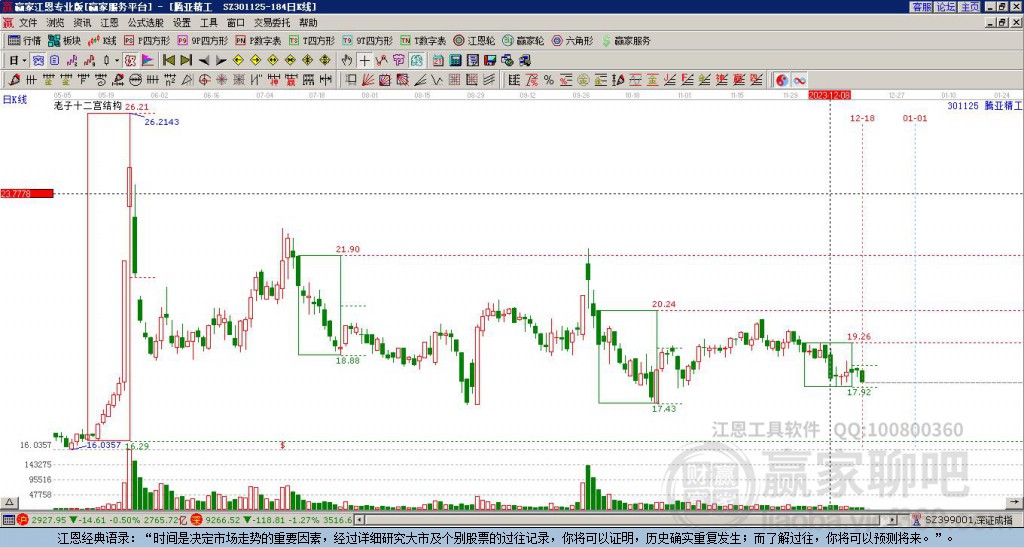Open the 江恩轮 Gann wheel
Viewport: 1024px width, 548px height.
(474, 40)
